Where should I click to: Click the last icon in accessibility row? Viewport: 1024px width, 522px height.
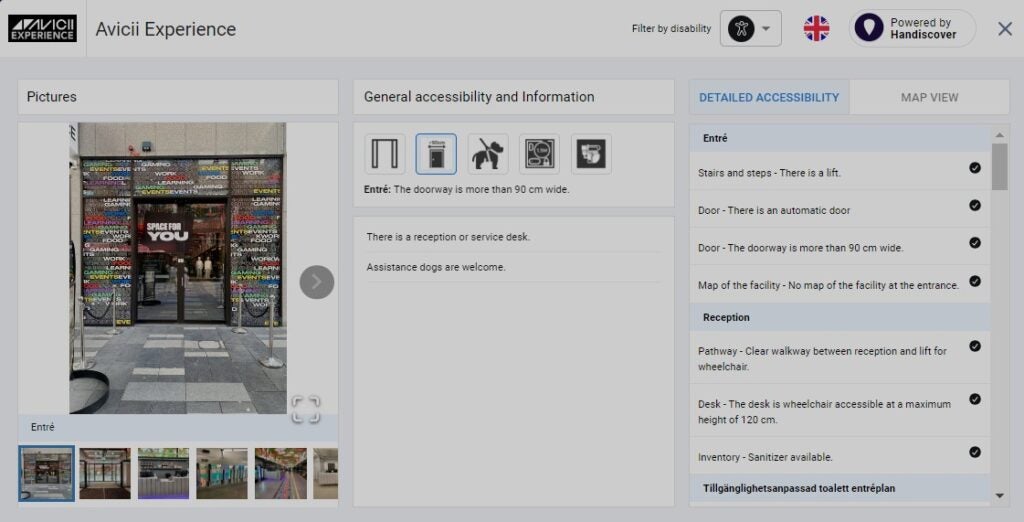tap(591, 154)
